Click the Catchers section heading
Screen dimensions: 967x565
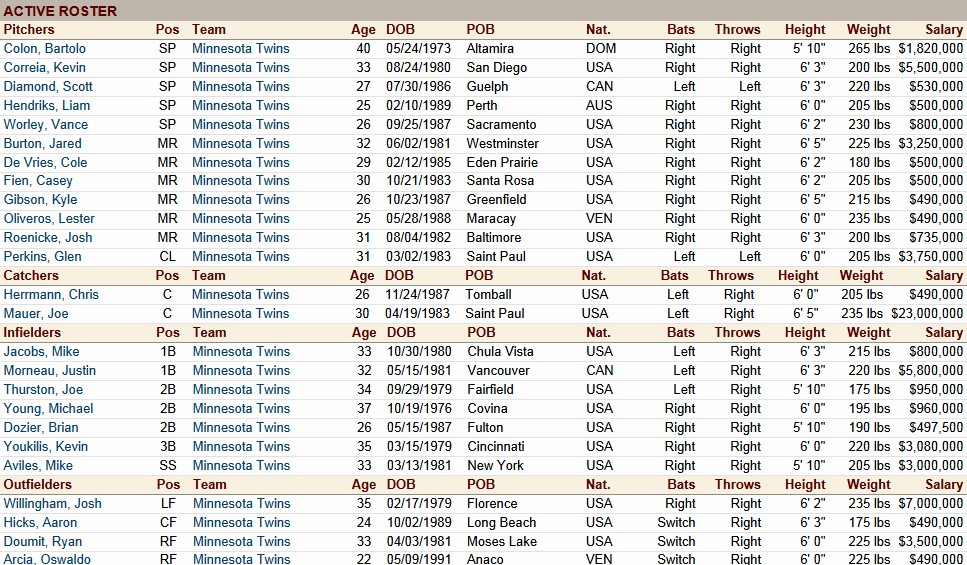[x=31, y=276]
